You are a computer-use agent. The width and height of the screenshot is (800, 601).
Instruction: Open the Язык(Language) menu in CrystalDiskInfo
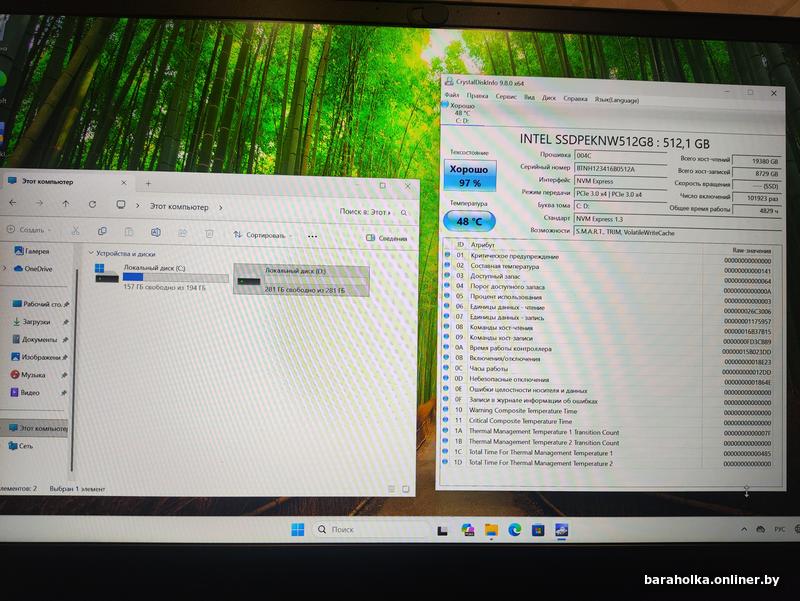tap(616, 100)
